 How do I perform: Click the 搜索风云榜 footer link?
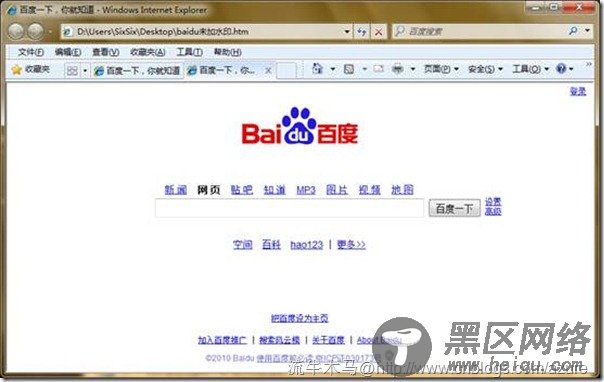pyautogui.click(x=280, y=340)
